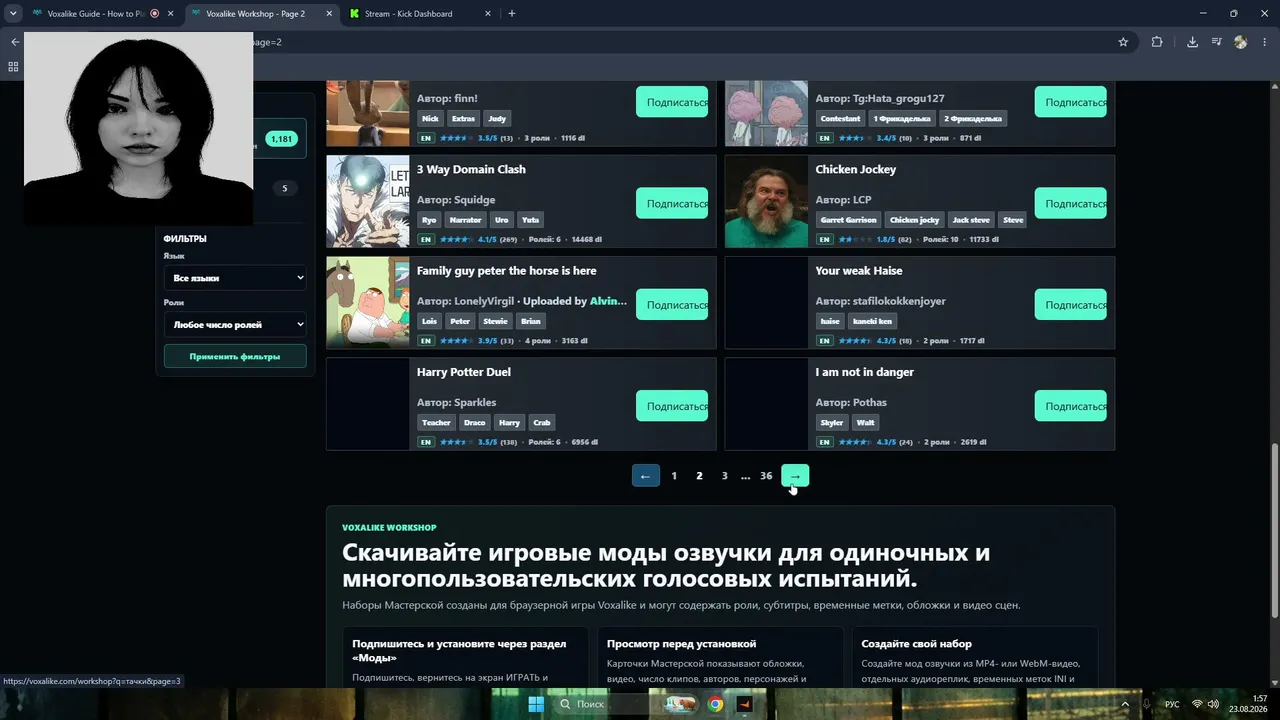Click the Garret Garrison role tag
The image size is (1280, 720).
point(849,220)
